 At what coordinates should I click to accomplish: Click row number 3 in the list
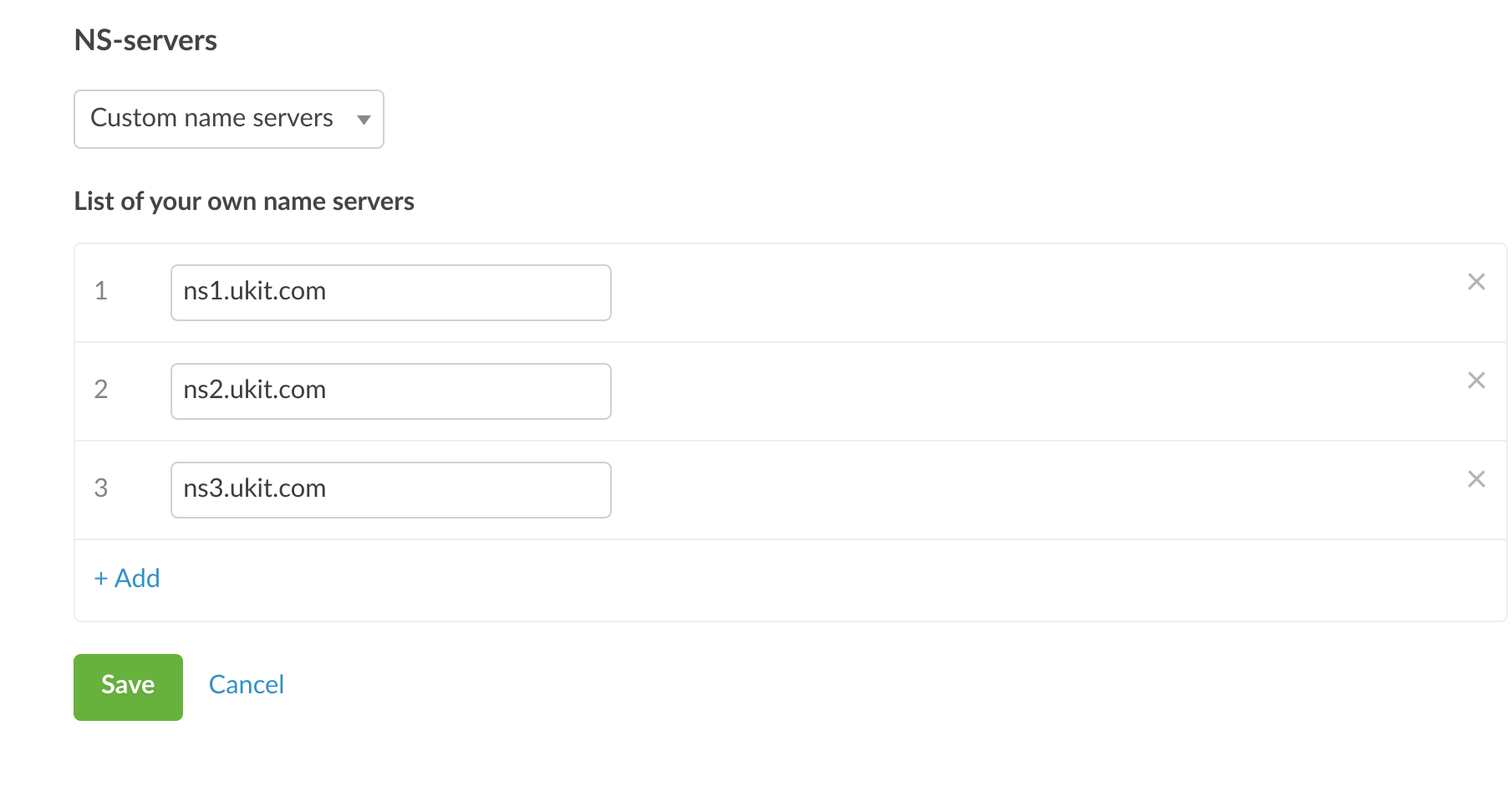101,488
